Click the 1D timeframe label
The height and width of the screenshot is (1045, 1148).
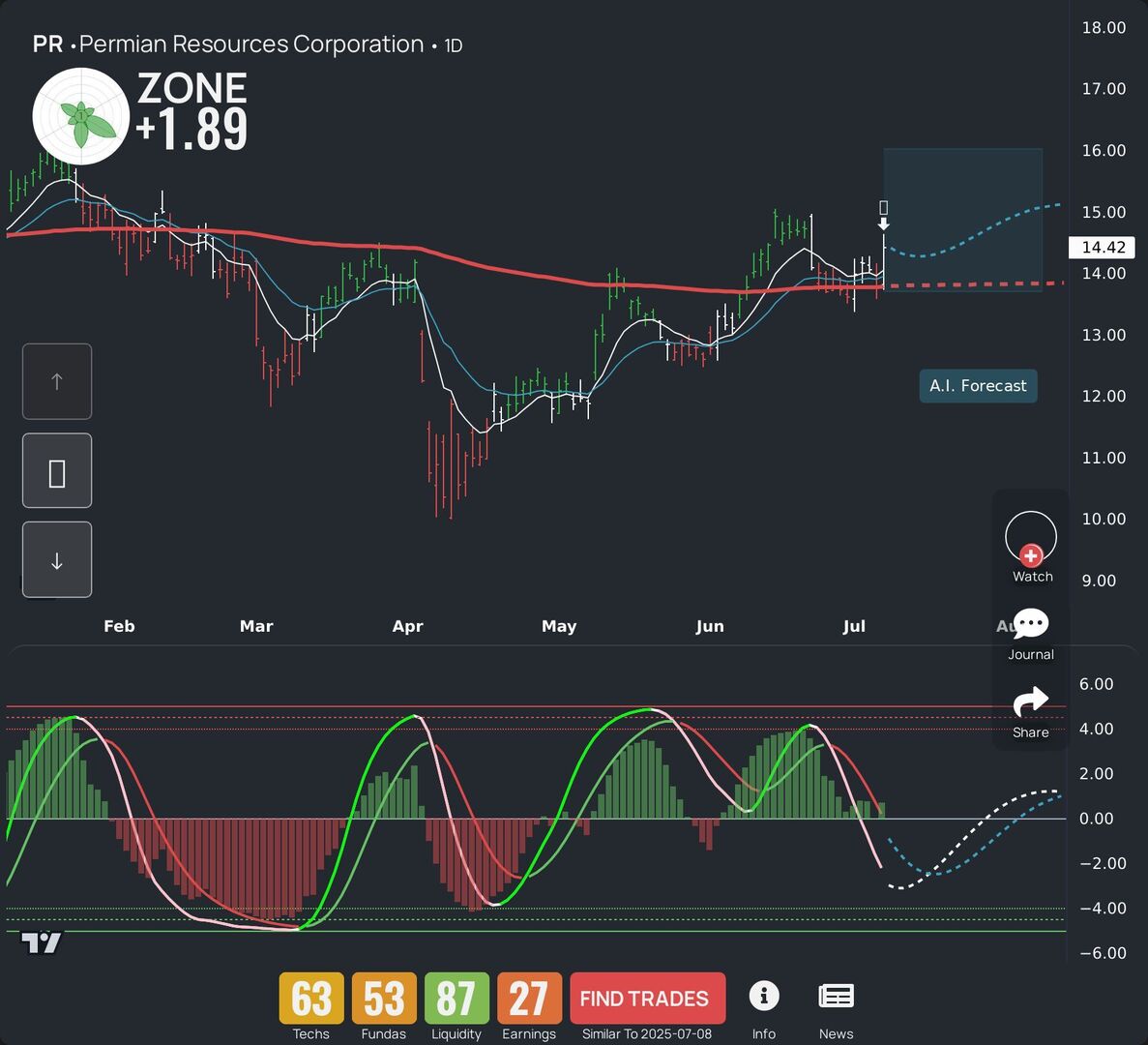(454, 45)
